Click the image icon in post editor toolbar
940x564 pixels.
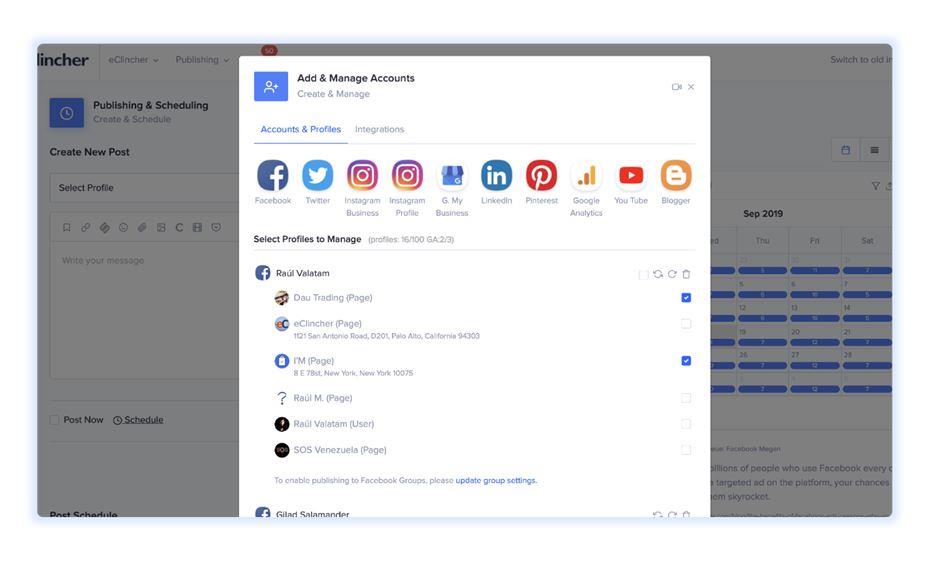coord(161,227)
